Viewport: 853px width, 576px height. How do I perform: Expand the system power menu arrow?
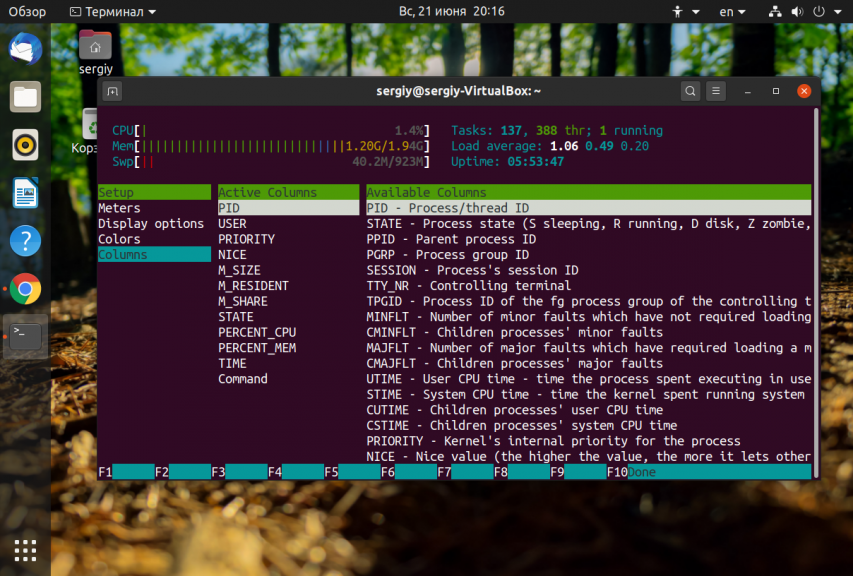[838, 11]
